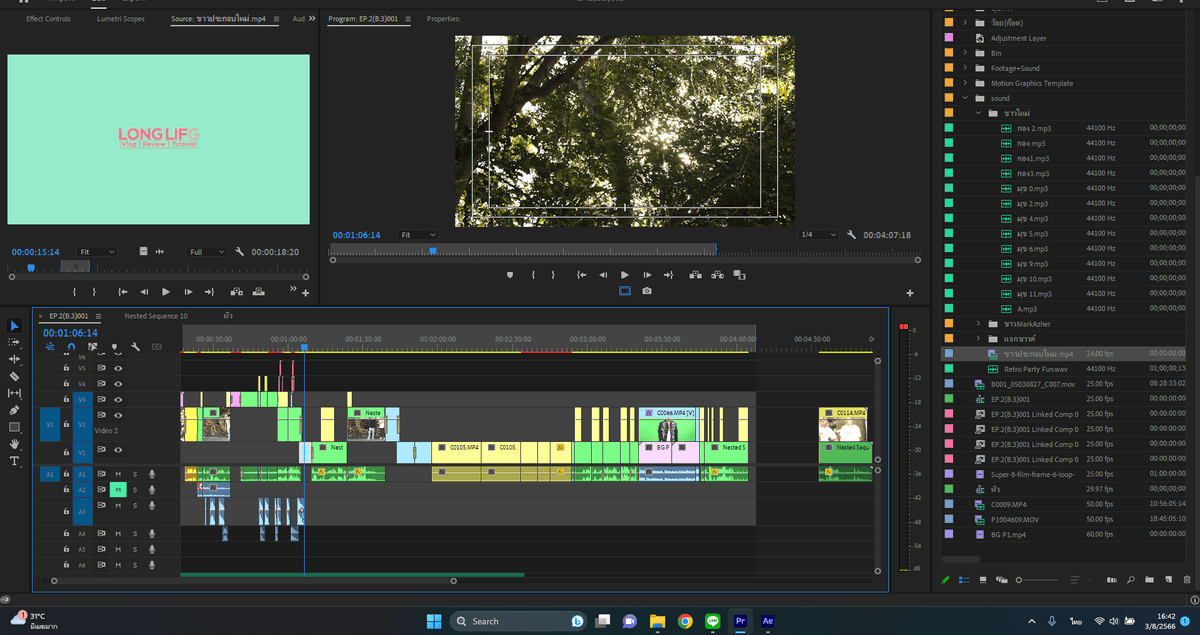Image resolution: width=1200 pixels, height=635 pixels.
Task: Select the Selection tool in the Tools panel
Action: pos(14,326)
